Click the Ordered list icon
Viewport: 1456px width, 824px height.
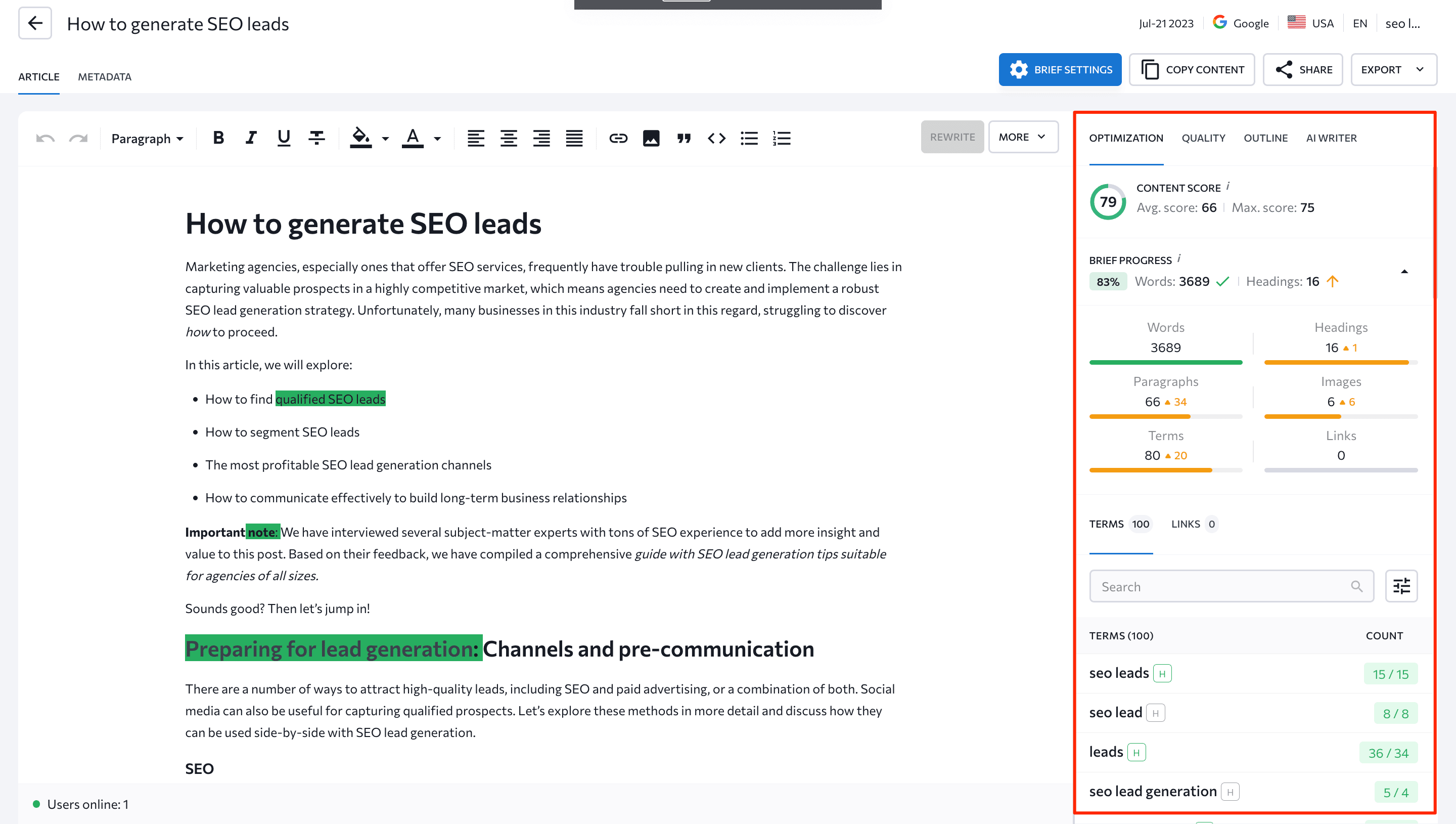click(x=781, y=137)
